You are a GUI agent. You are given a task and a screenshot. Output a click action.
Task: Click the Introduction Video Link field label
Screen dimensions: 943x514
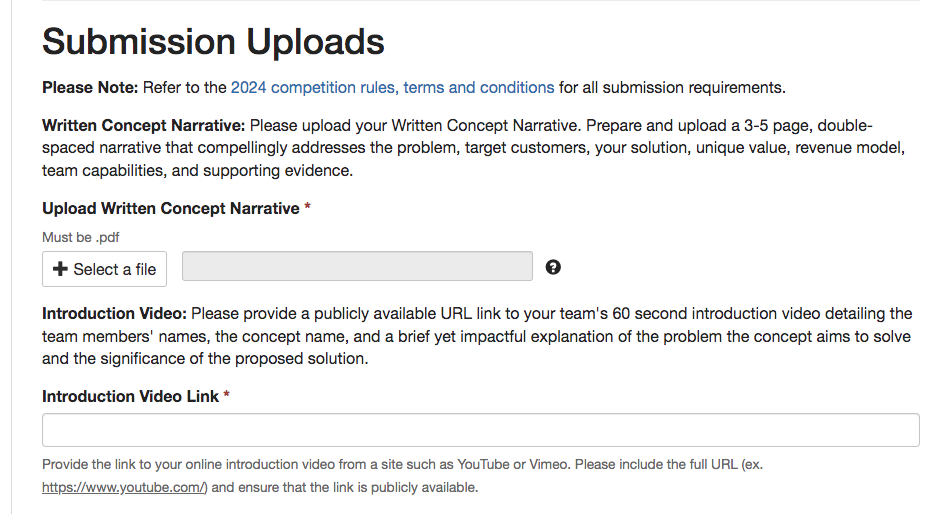pyautogui.click(x=131, y=397)
